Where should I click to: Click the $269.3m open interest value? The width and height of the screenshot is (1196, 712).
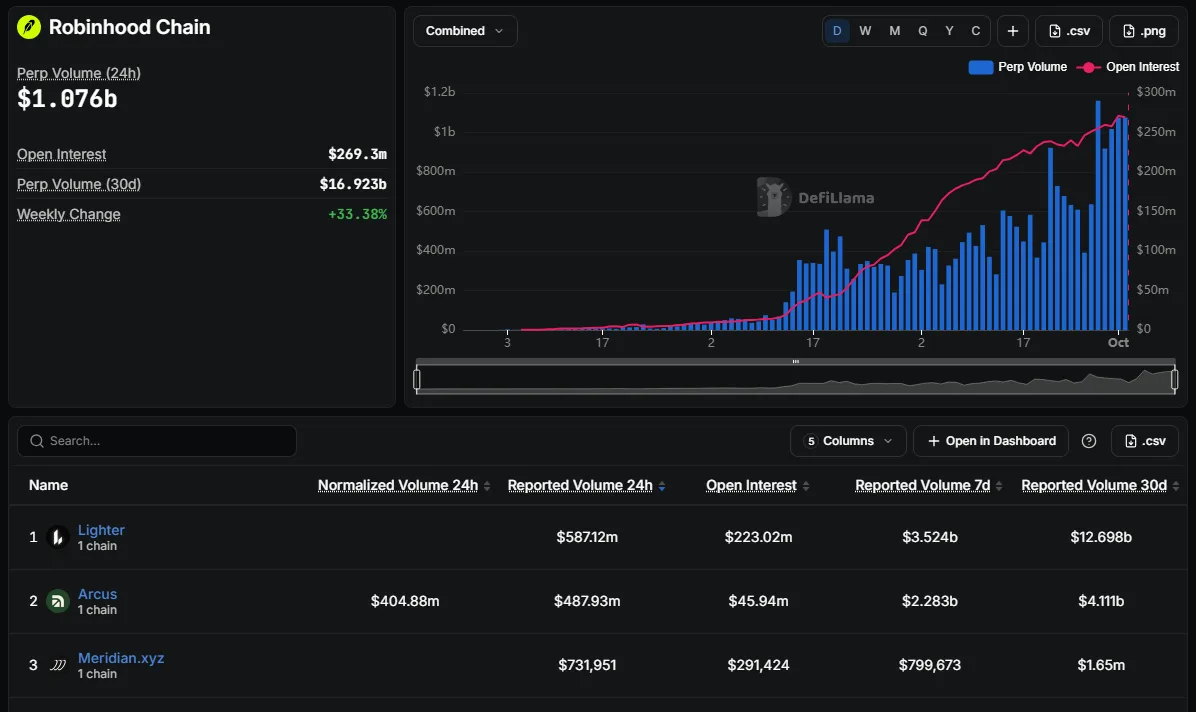(x=358, y=154)
